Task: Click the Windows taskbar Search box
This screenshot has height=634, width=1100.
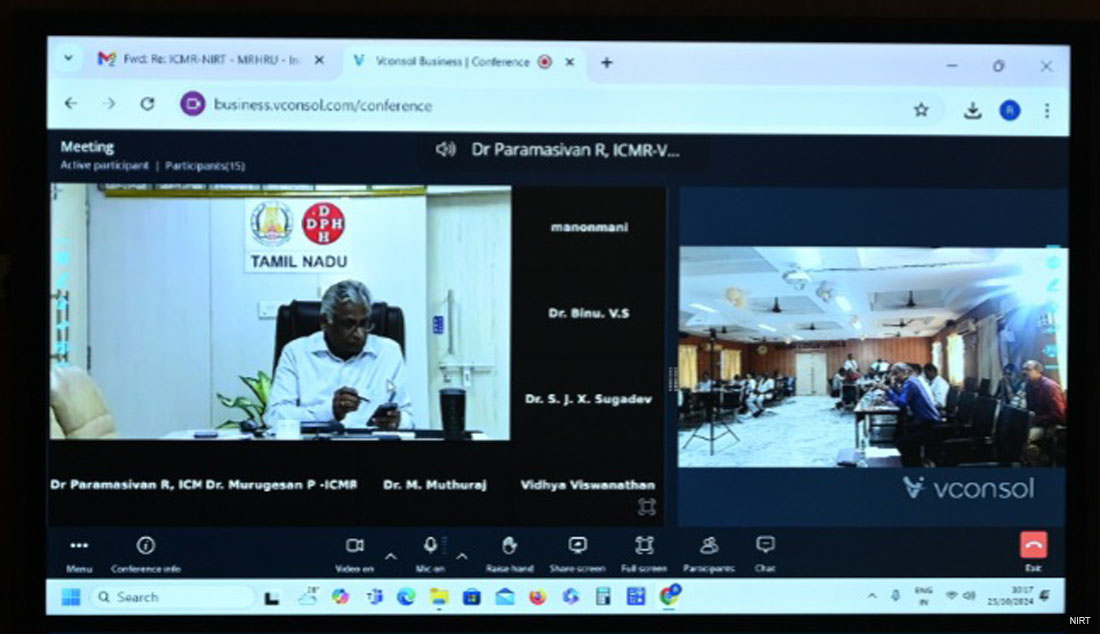Action: (x=170, y=597)
